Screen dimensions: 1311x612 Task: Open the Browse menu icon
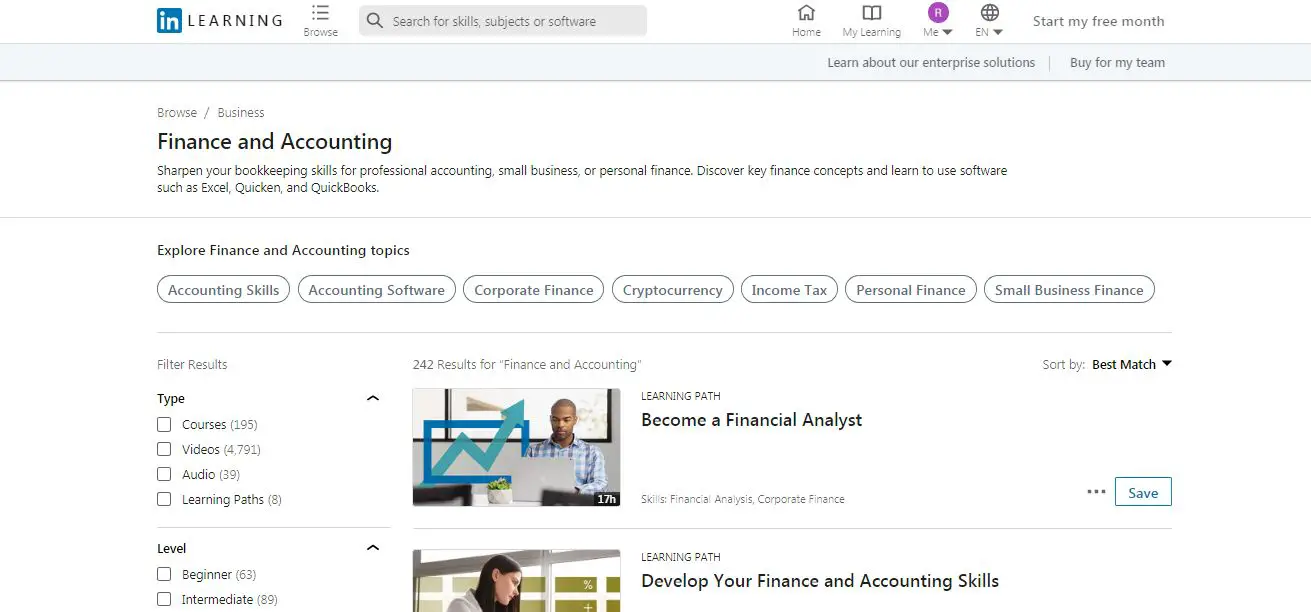point(320,13)
